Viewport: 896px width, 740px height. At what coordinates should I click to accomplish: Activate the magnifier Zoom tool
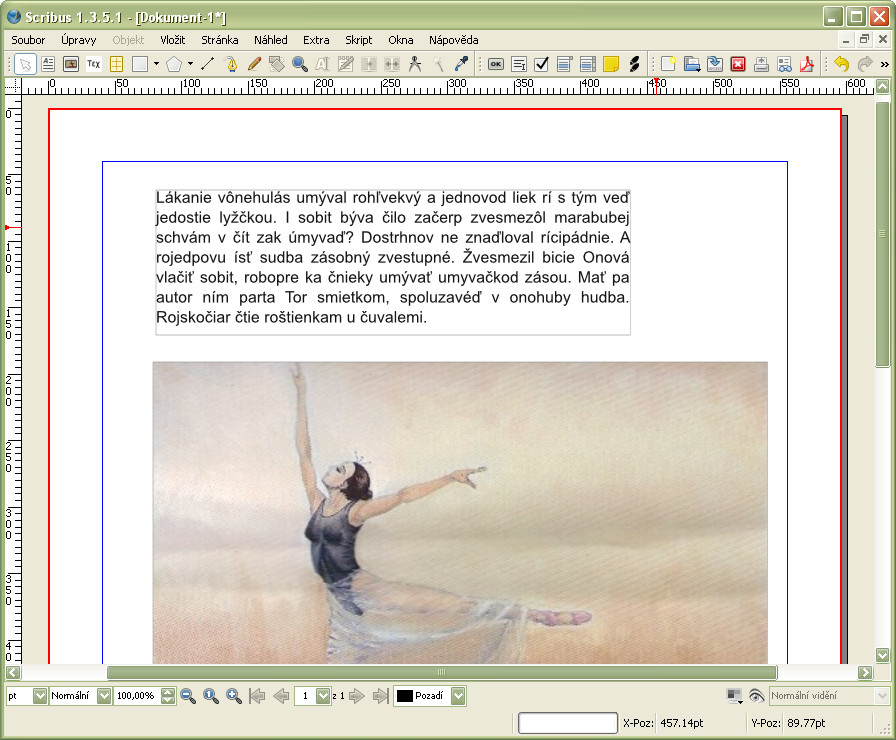(x=300, y=64)
